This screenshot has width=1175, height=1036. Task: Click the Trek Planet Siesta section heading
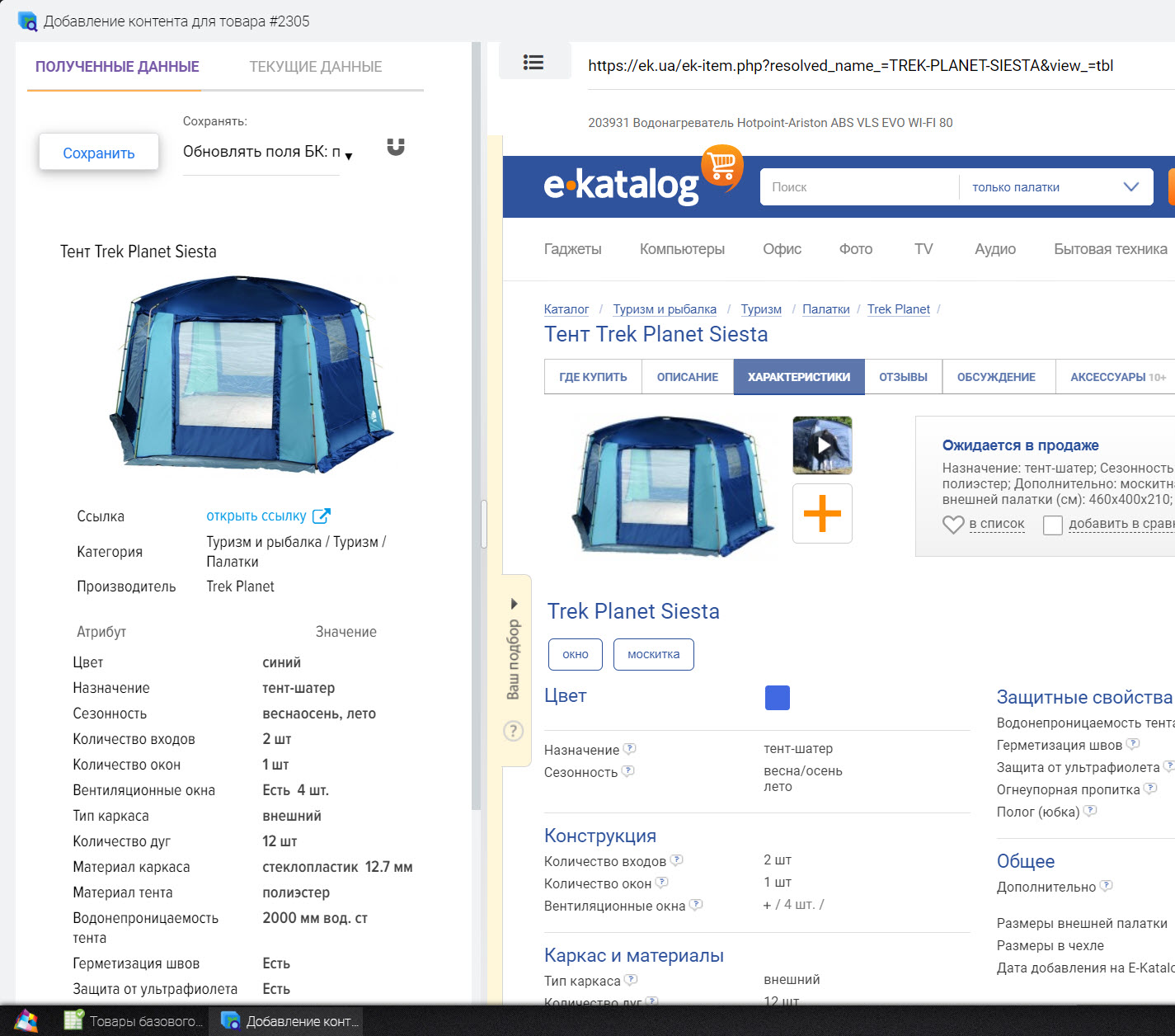coord(633,611)
